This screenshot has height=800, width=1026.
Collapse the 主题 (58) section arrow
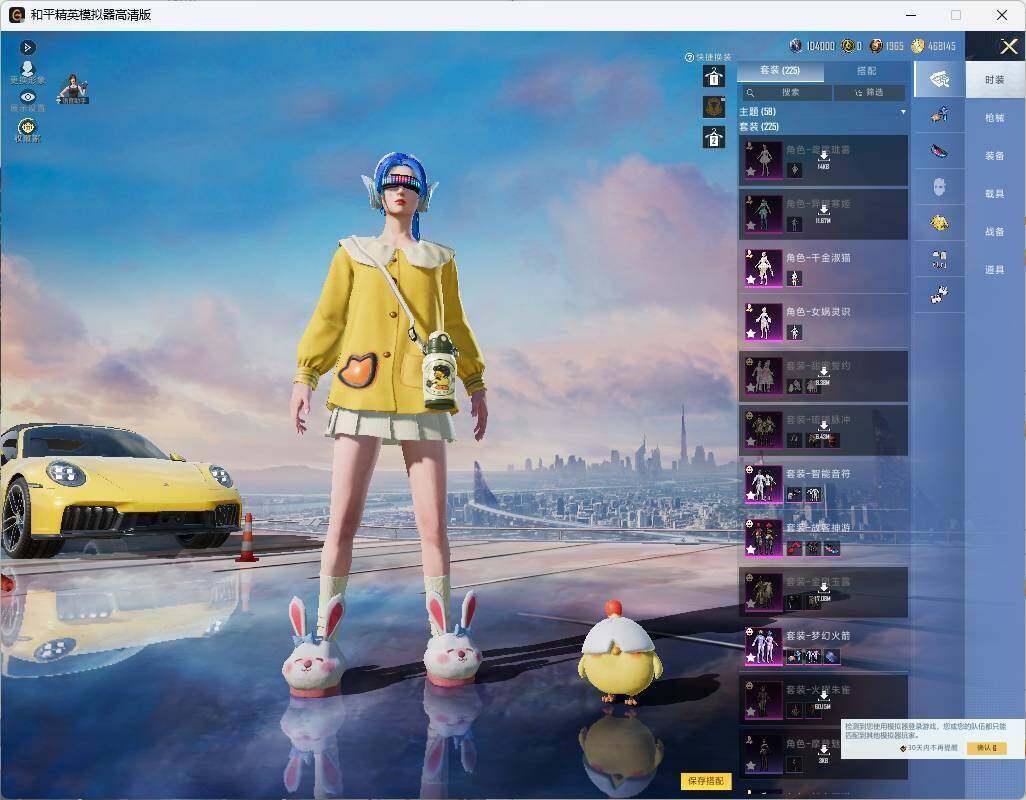click(x=903, y=112)
